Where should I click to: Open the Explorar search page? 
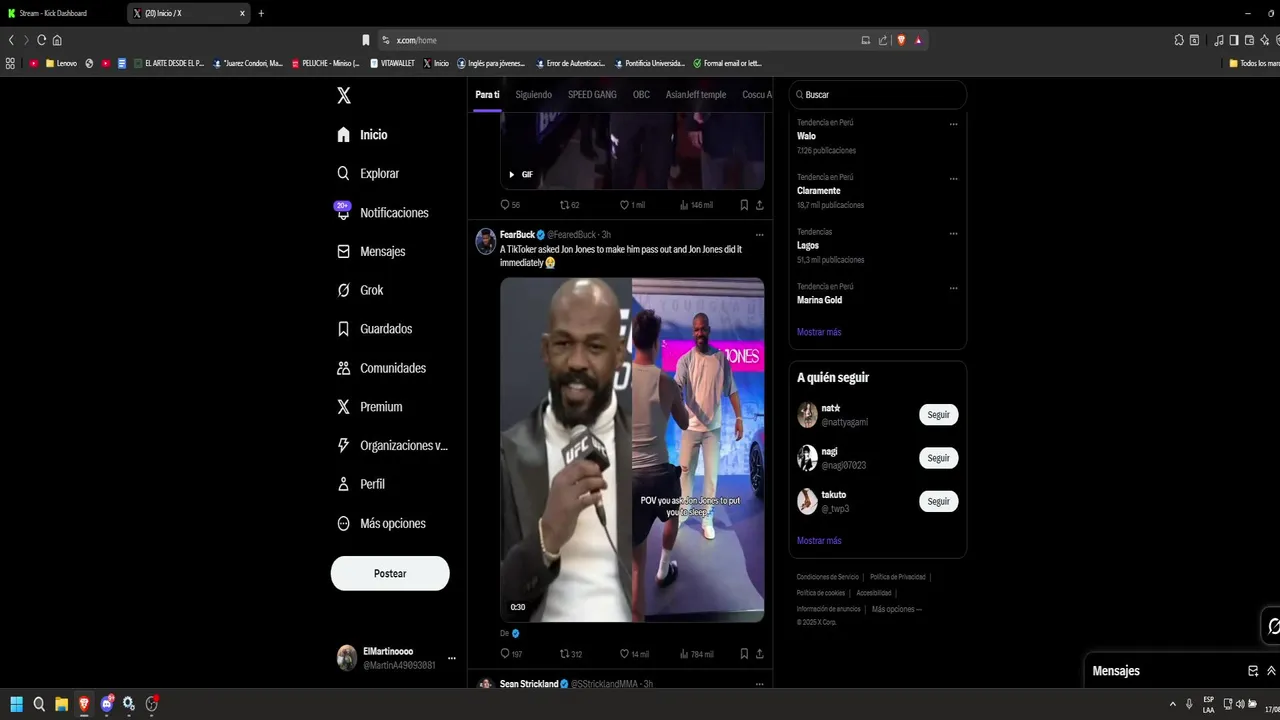368,173
